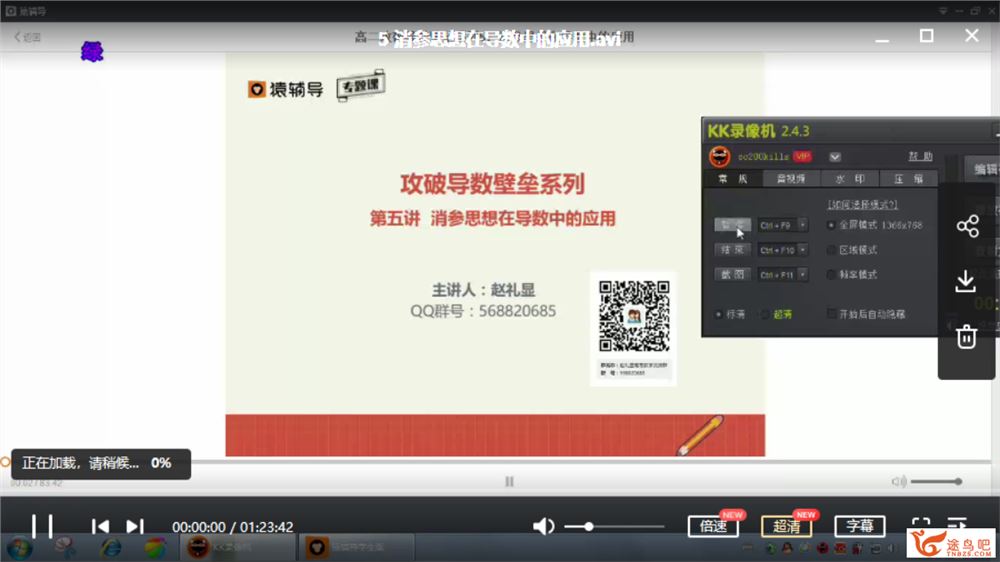Click the share icon in side panel

point(967,226)
